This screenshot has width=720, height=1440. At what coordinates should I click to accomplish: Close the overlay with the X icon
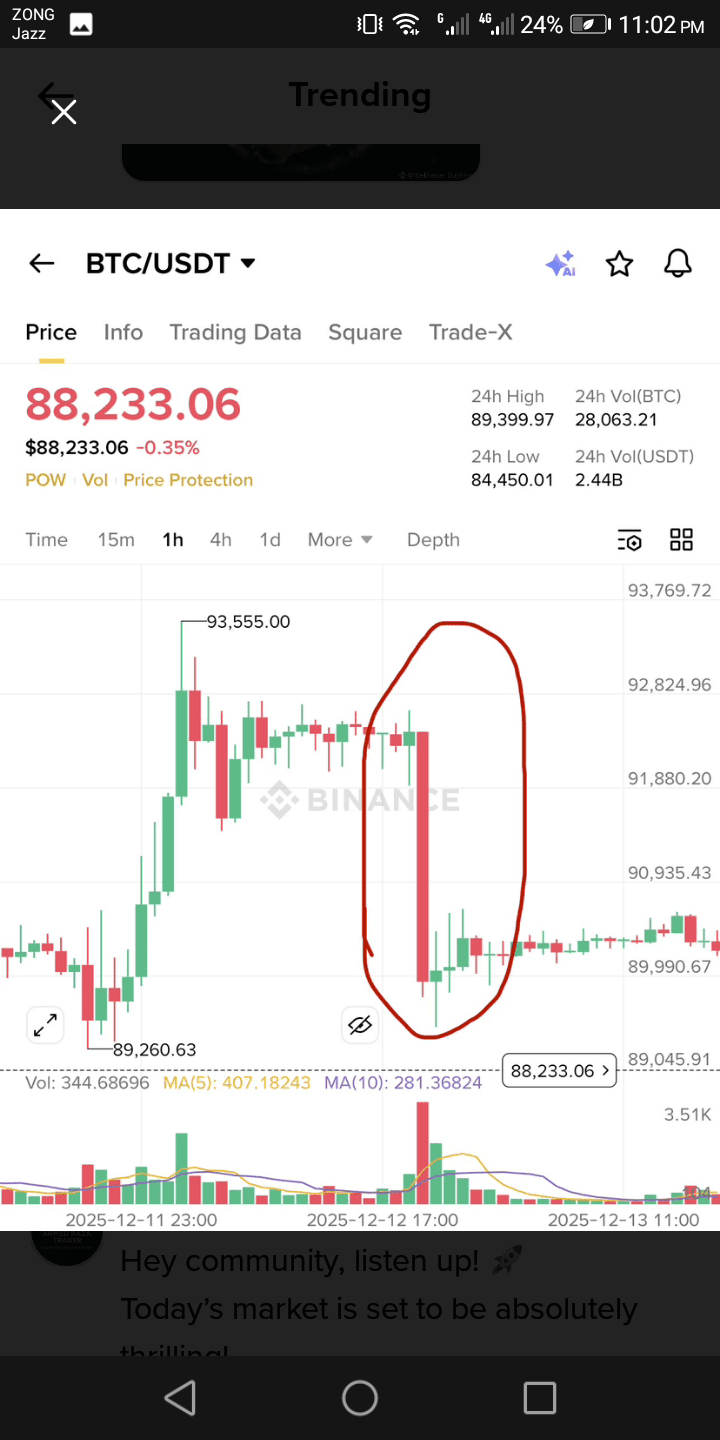64,112
